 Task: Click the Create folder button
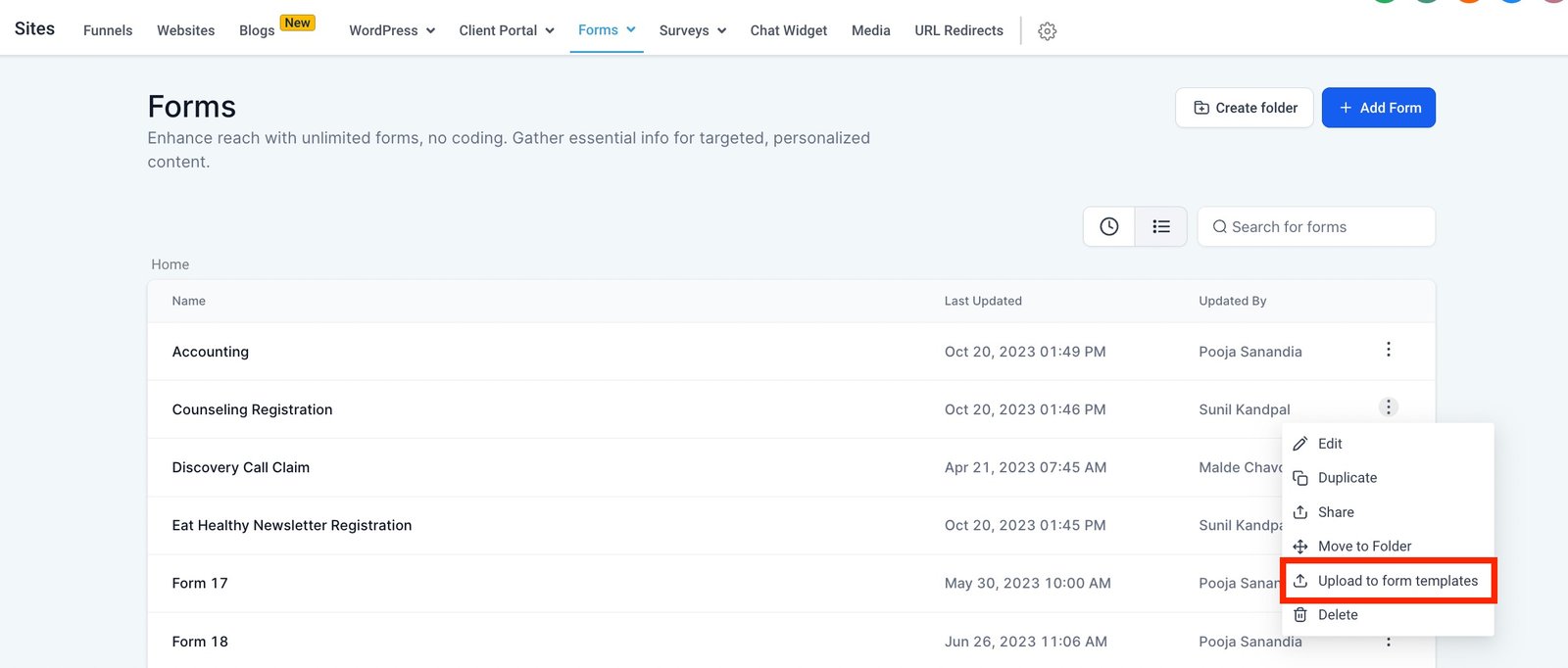[1244, 108]
